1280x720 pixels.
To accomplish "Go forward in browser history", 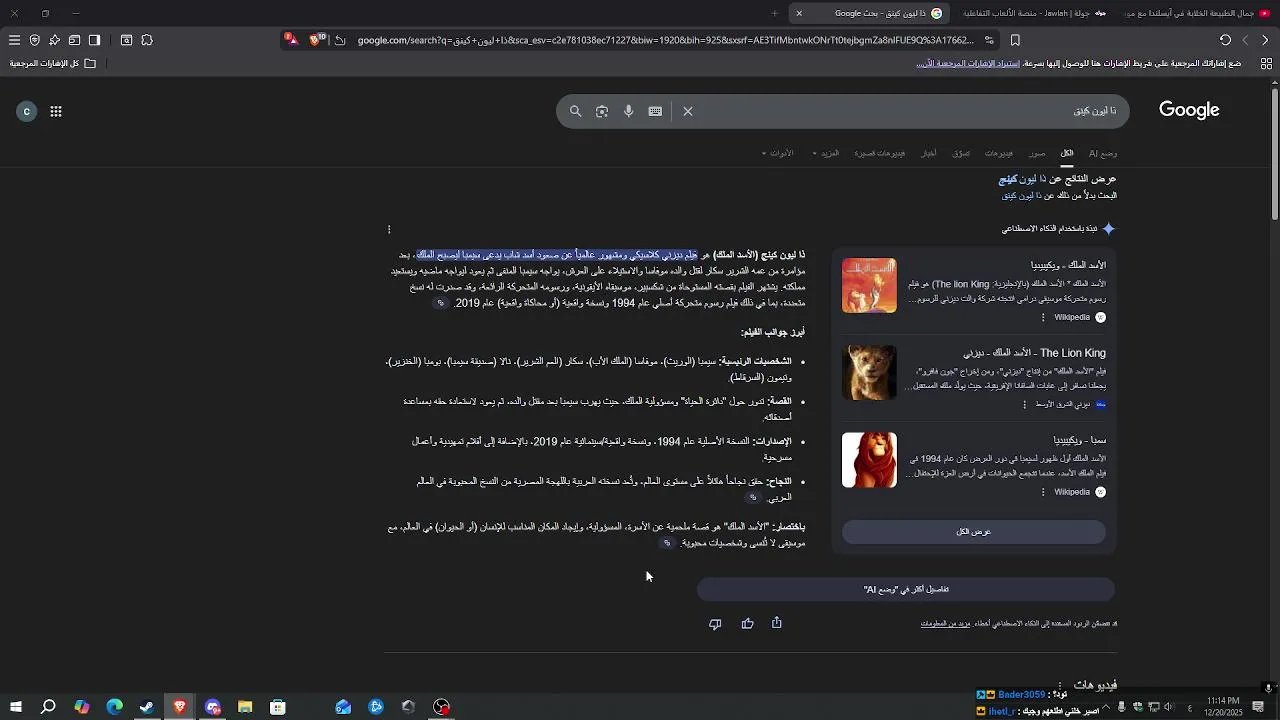I will 1245,40.
